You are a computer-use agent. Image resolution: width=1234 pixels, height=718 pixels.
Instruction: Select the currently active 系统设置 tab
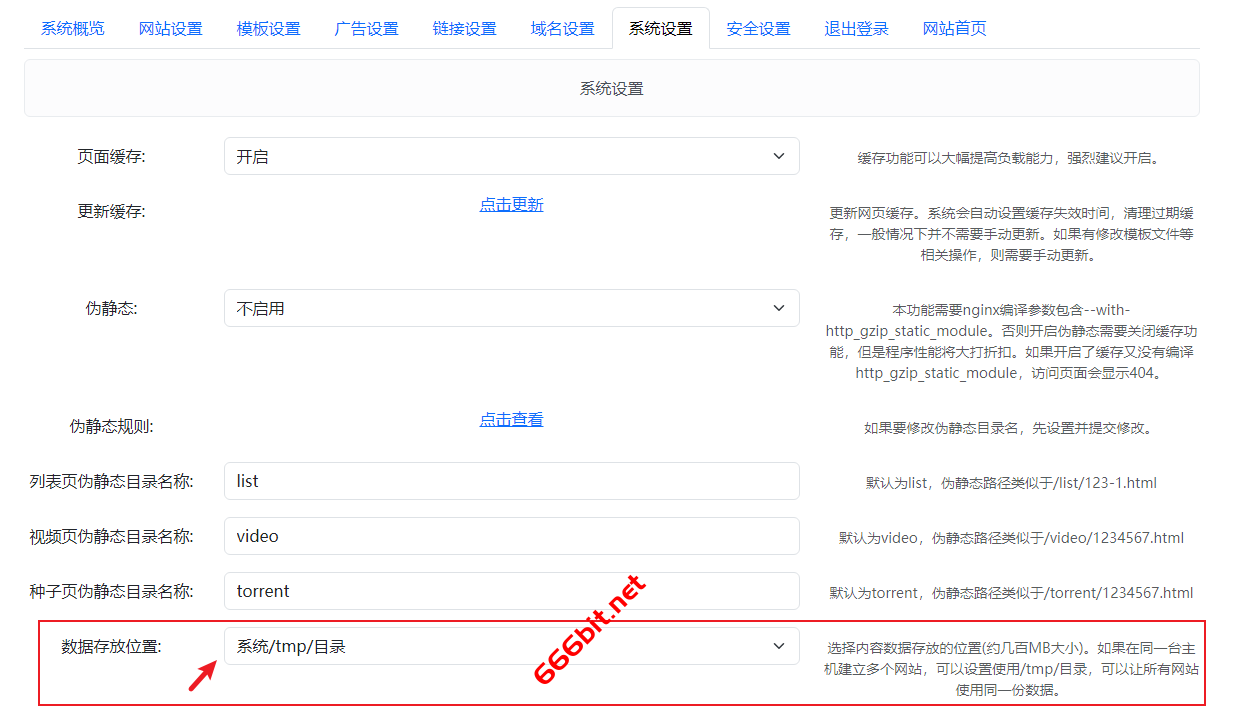click(x=660, y=29)
